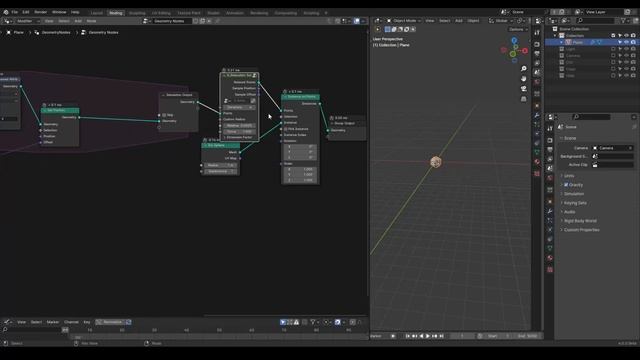Screen dimensions: 640x360
Task: Switch to the Layout workspace tab
Action: point(97,13)
